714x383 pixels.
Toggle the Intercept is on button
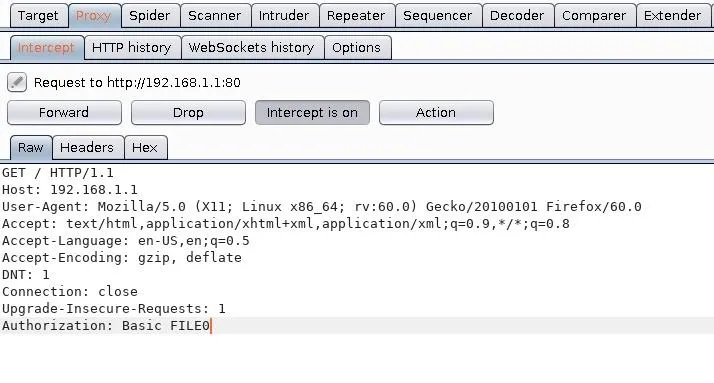point(312,112)
